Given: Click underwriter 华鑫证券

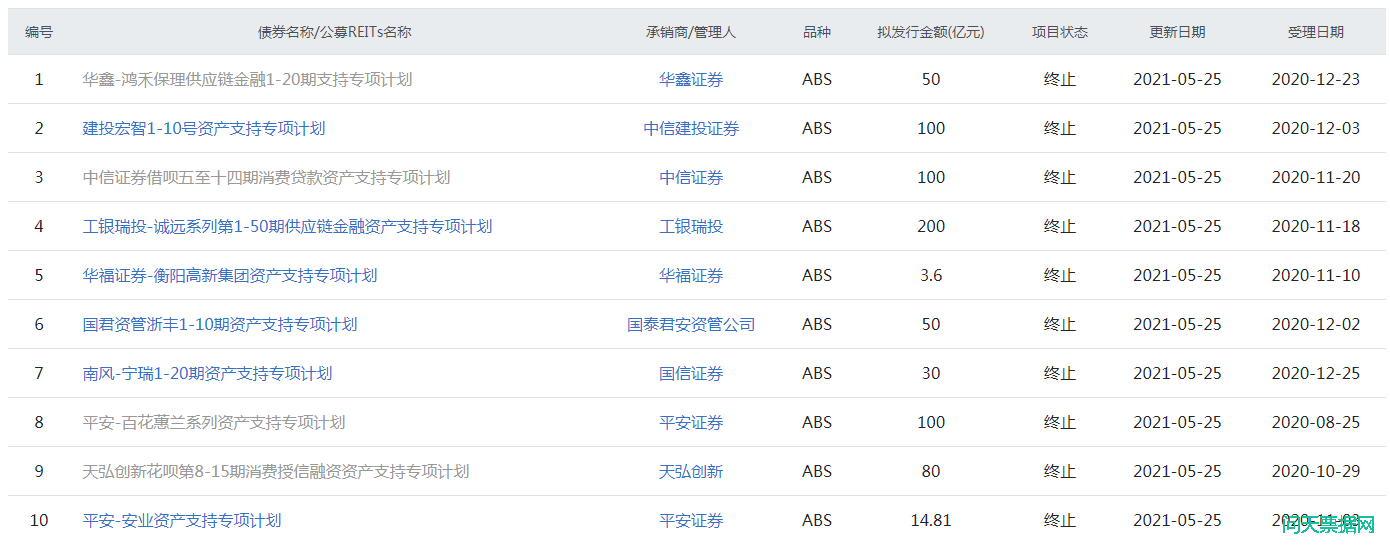Looking at the screenshot, I should coord(691,79).
